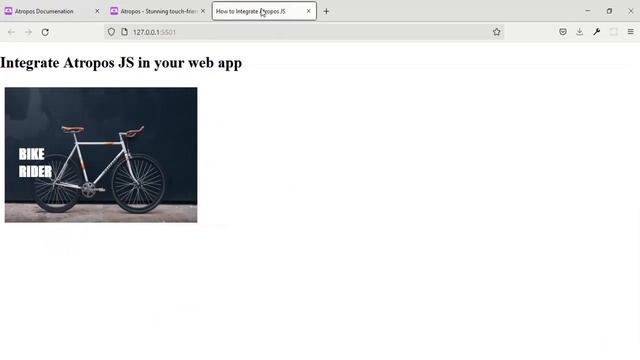The width and height of the screenshot is (640, 360).
Task: Click the Integrate Atropos JS heading
Action: point(121,63)
